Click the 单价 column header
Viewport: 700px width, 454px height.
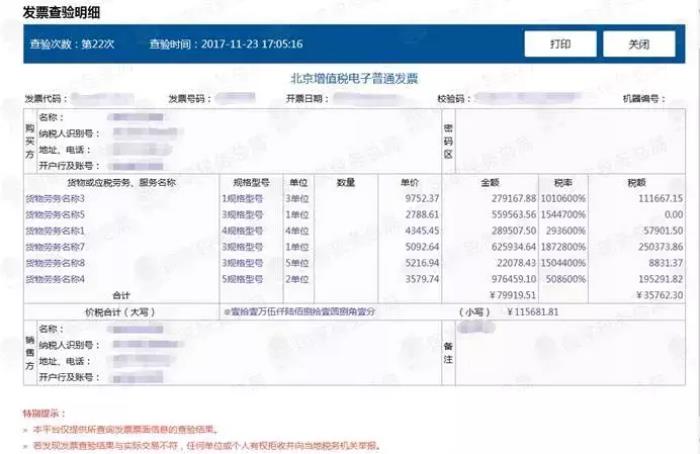(409, 182)
